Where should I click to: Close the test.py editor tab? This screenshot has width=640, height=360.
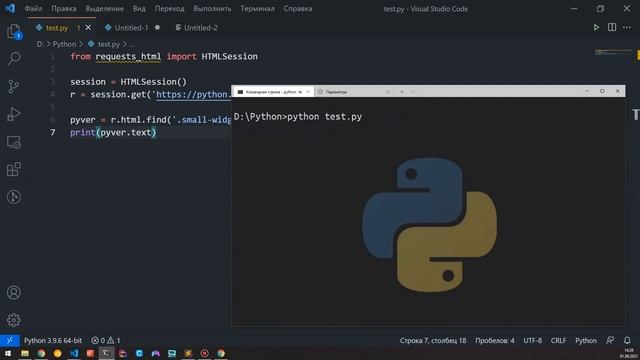coord(88,28)
